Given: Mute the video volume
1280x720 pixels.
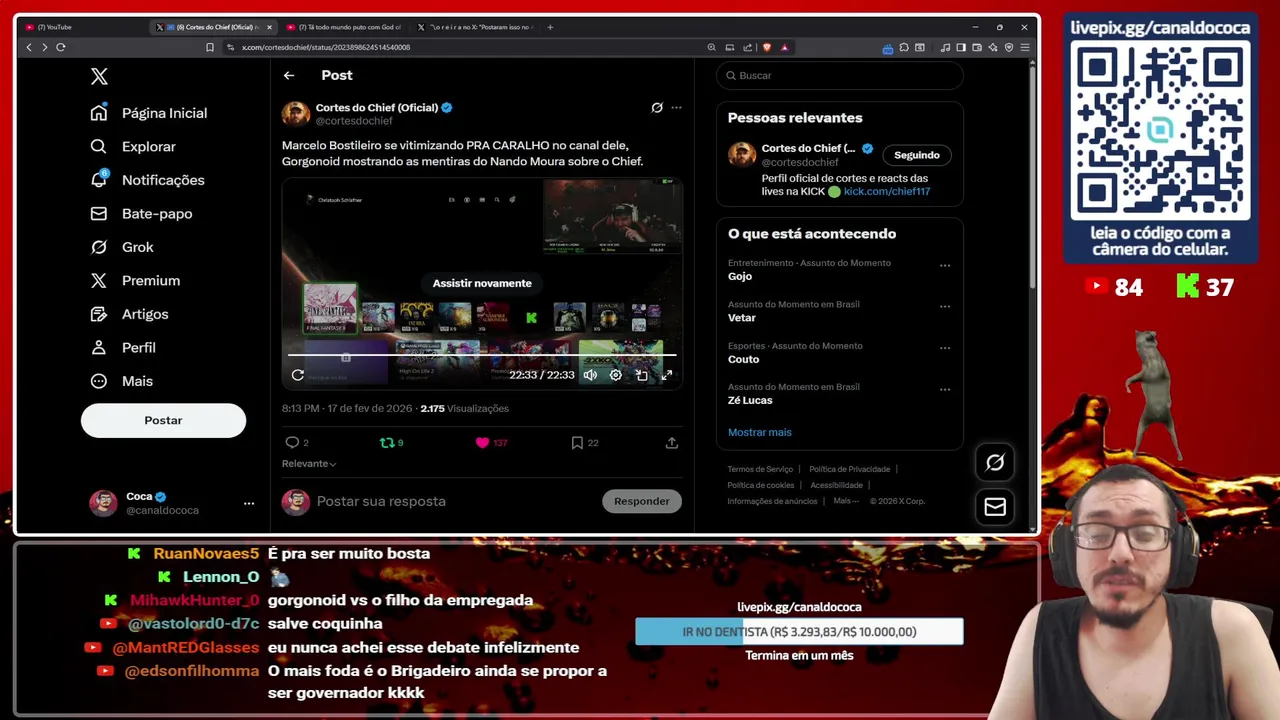Looking at the screenshot, I should tap(590, 375).
